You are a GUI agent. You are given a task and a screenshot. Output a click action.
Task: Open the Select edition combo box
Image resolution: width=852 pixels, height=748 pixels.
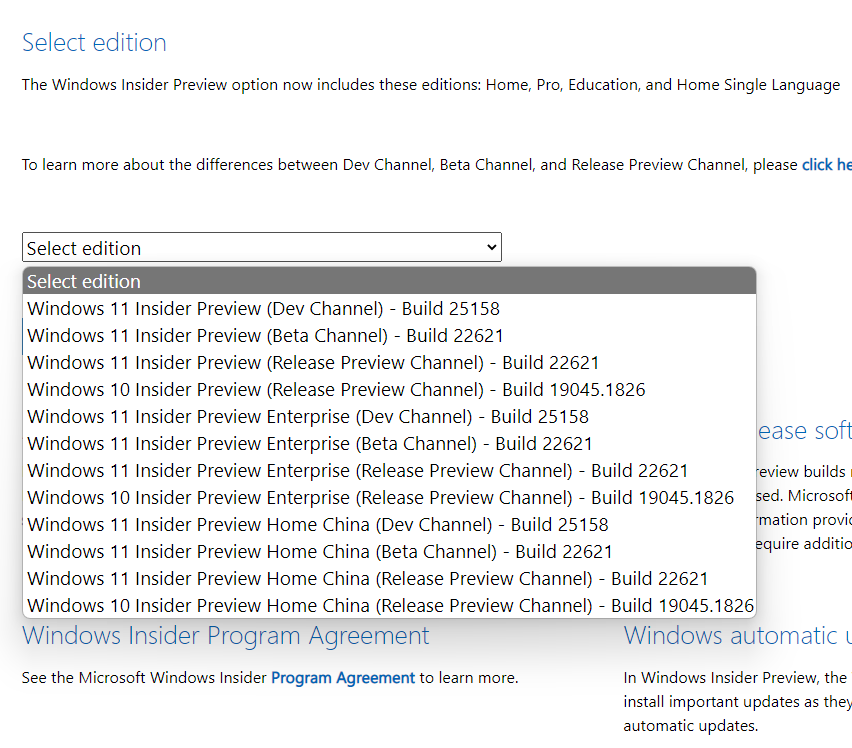(x=261, y=248)
